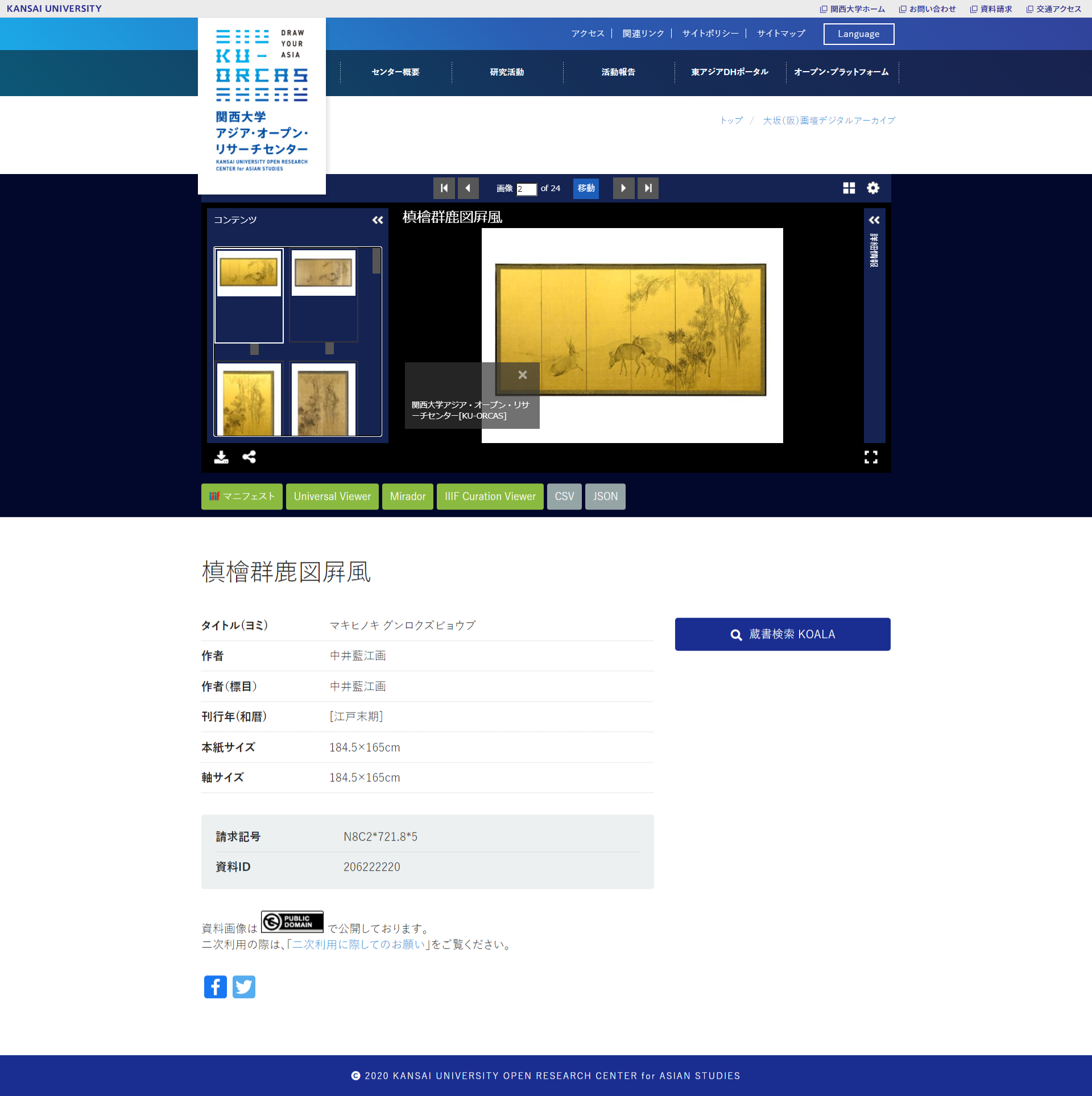Open the 東アジアDHポータル menu
The width and height of the screenshot is (1092, 1096).
coord(730,72)
